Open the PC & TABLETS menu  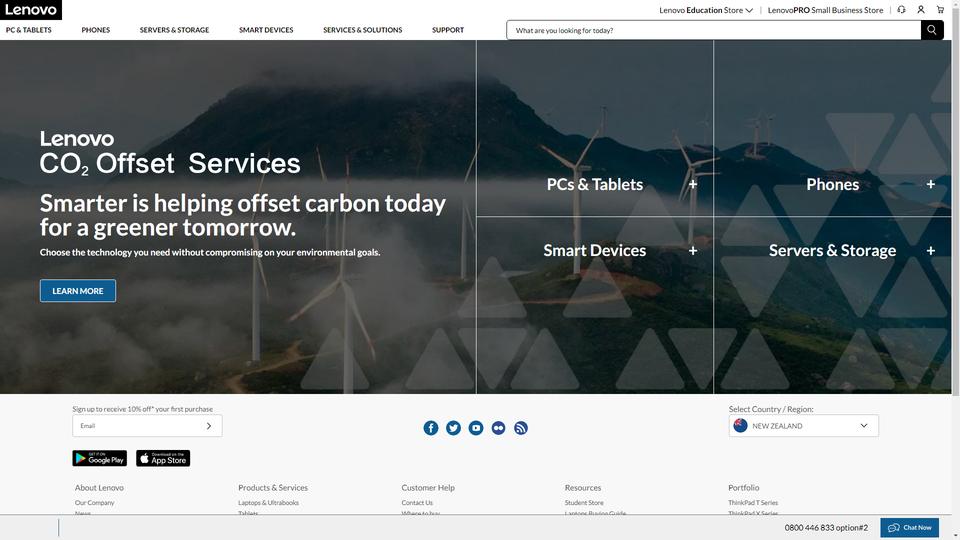click(29, 30)
